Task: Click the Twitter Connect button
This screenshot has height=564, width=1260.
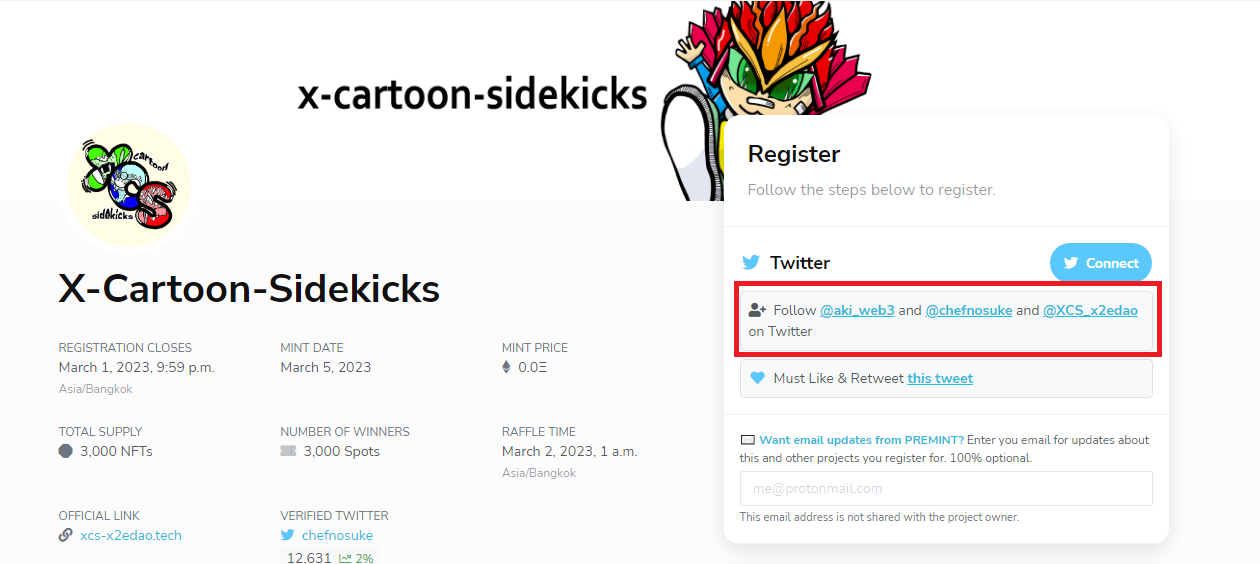Action: [x=1100, y=263]
